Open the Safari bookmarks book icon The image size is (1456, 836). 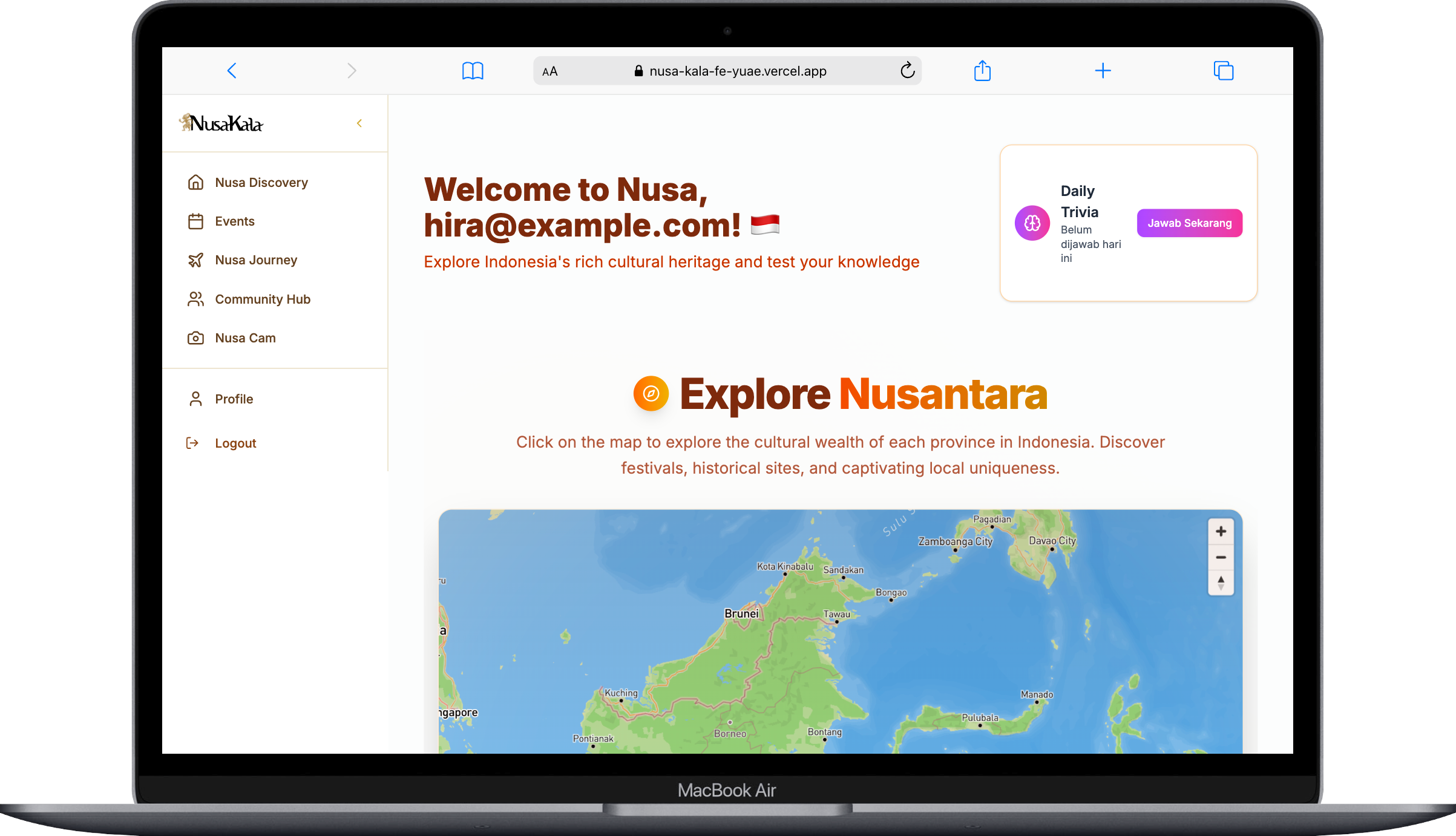(473, 71)
